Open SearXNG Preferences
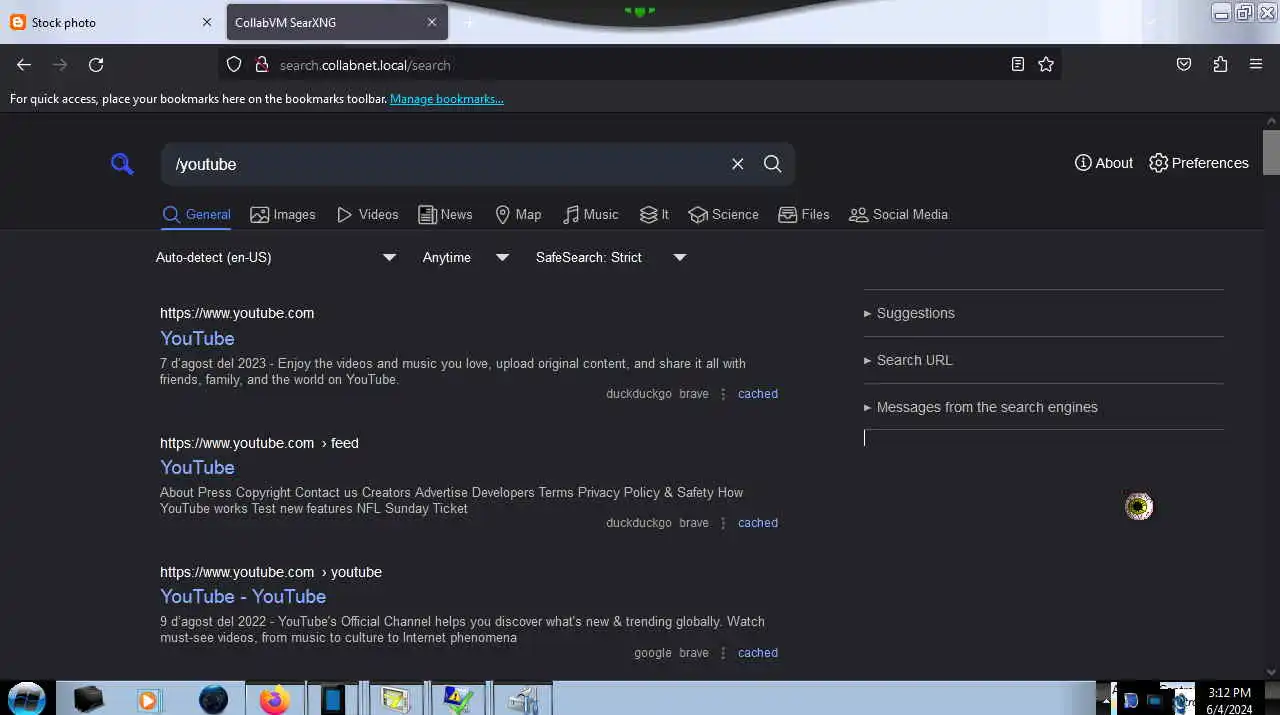 (1199, 163)
